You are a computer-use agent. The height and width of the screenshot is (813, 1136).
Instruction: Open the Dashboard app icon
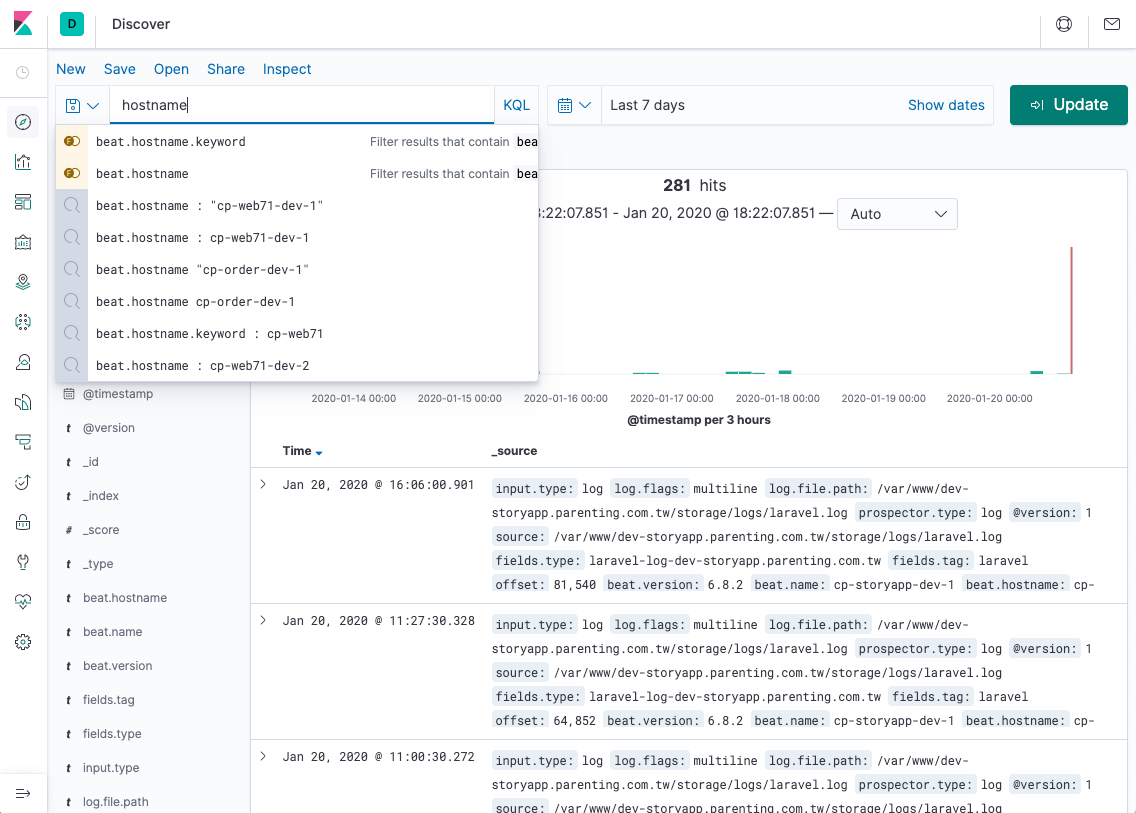click(23, 202)
